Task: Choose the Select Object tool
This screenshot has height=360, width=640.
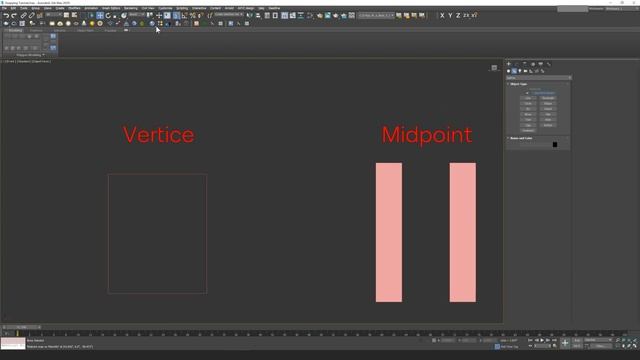Action: 66,15
